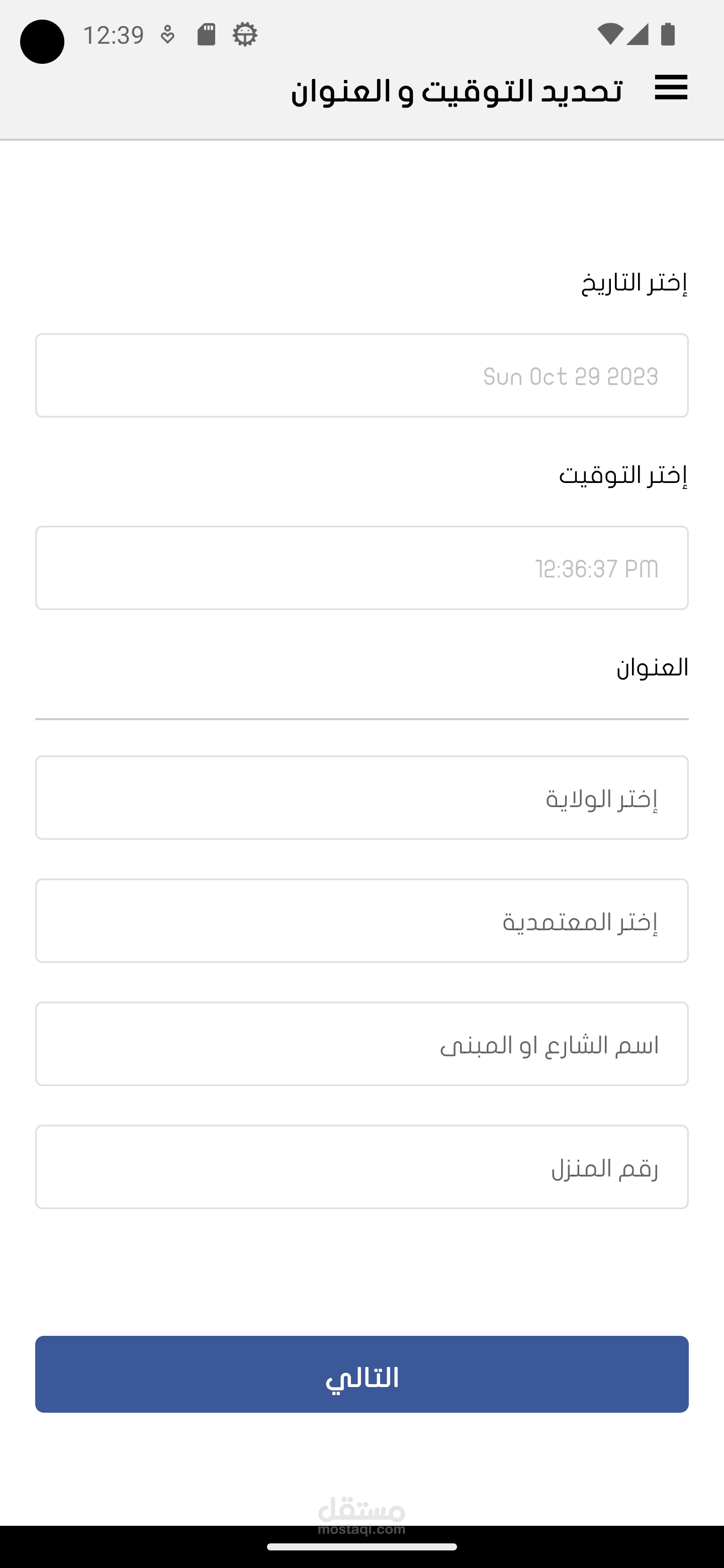Open the hamburger menu icon
The width and height of the screenshot is (724, 1568).
671,87
